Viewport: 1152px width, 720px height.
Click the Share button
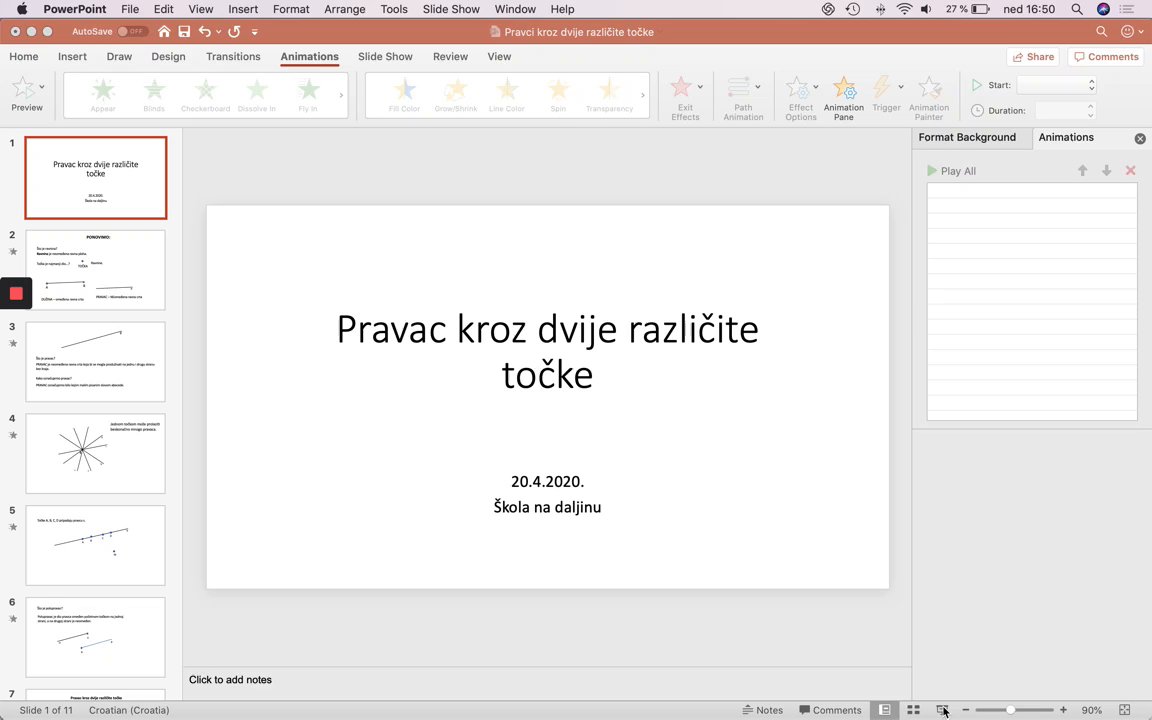pyautogui.click(x=1033, y=57)
